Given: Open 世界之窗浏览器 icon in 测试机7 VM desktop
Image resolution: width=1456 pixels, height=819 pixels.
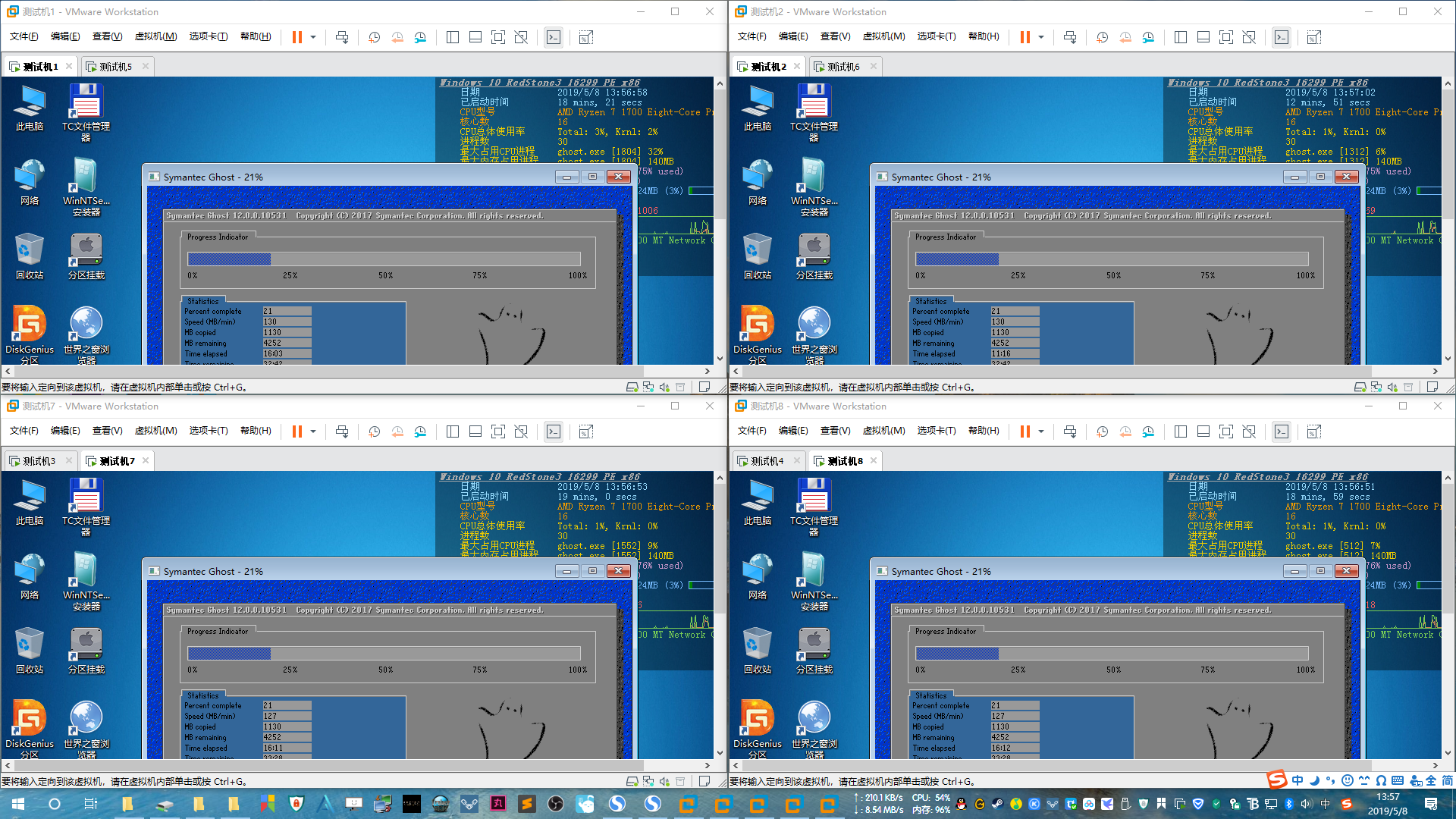Looking at the screenshot, I should pyautogui.click(x=86, y=729).
